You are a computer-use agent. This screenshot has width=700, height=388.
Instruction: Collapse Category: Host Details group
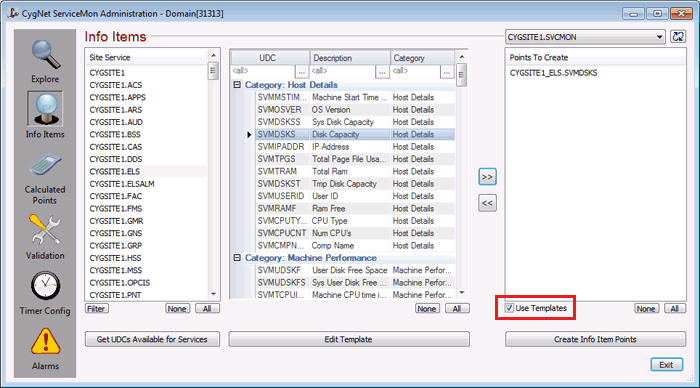(237, 84)
